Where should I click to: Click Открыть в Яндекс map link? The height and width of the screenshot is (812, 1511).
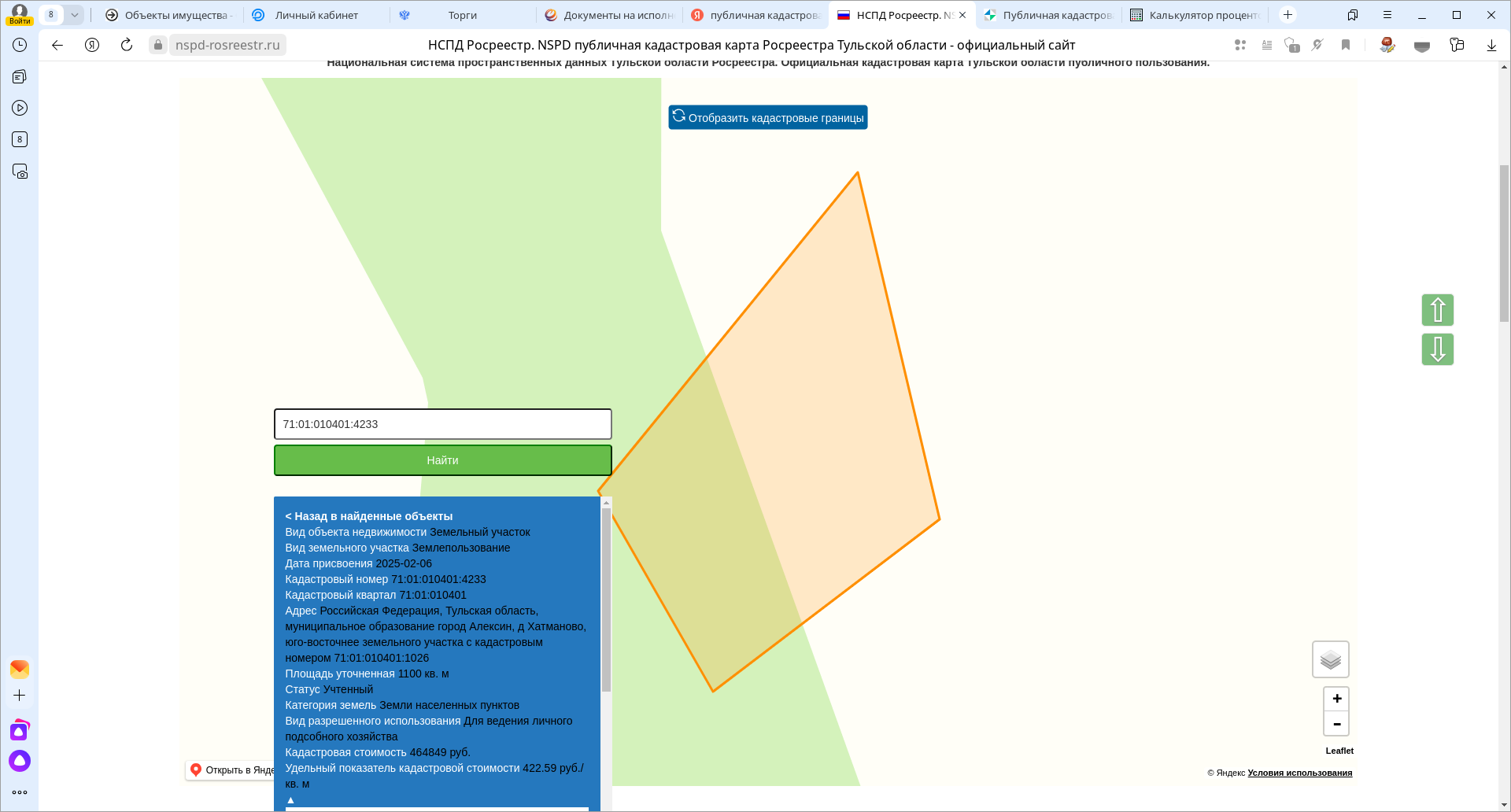click(231, 770)
